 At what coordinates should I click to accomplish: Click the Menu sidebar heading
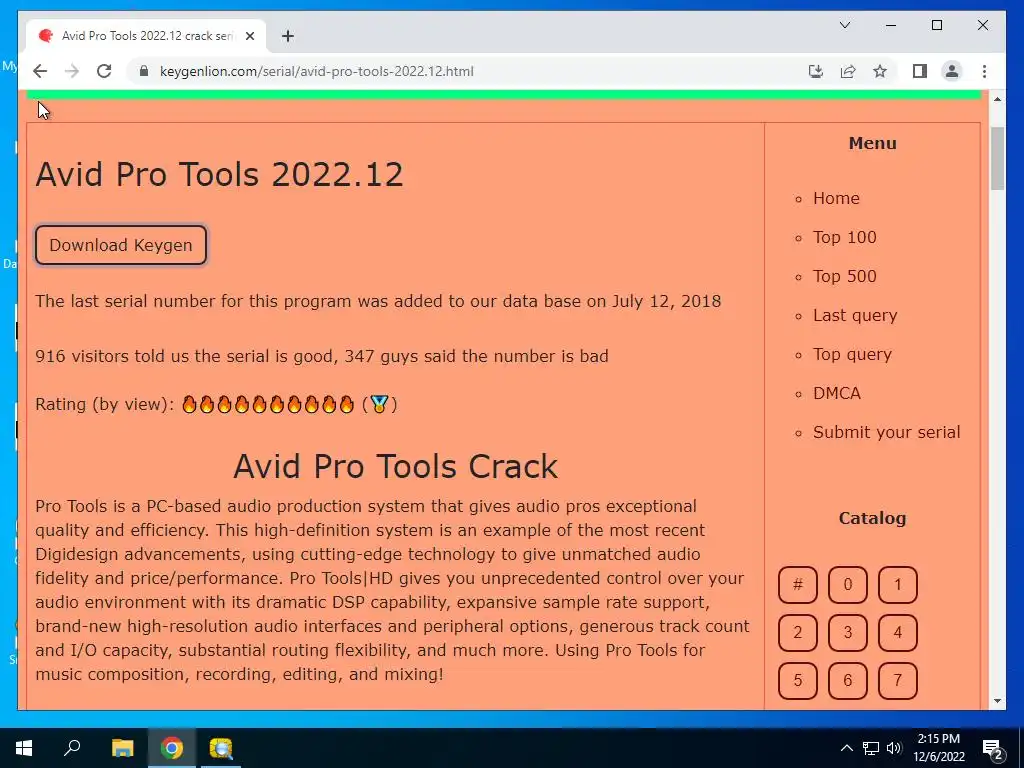point(872,144)
